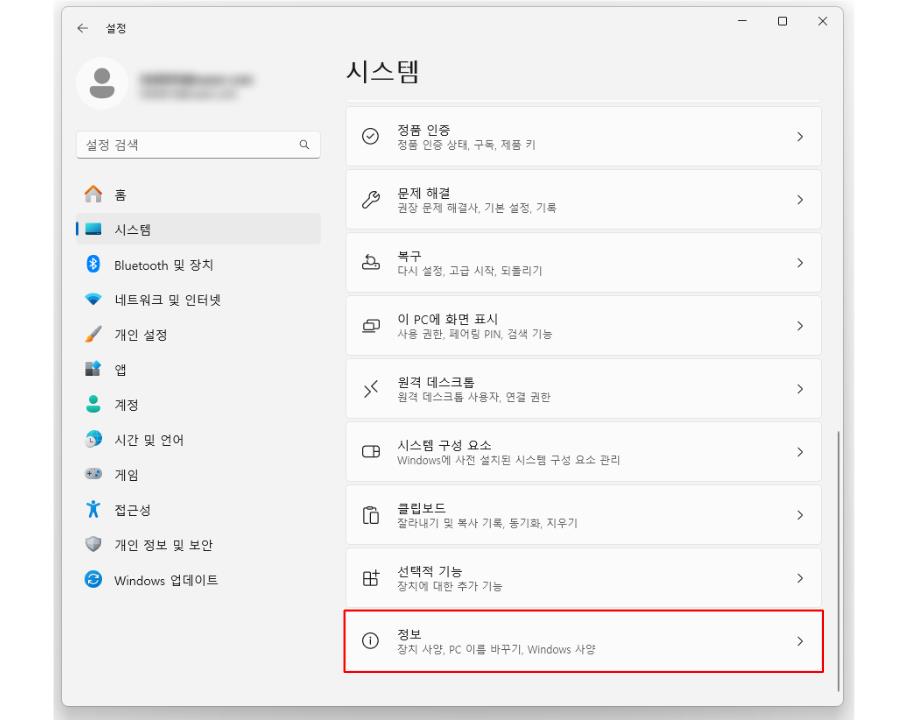Click the 시스템 구성 요소 icon
This screenshot has height=720, width=907.
click(370, 452)
